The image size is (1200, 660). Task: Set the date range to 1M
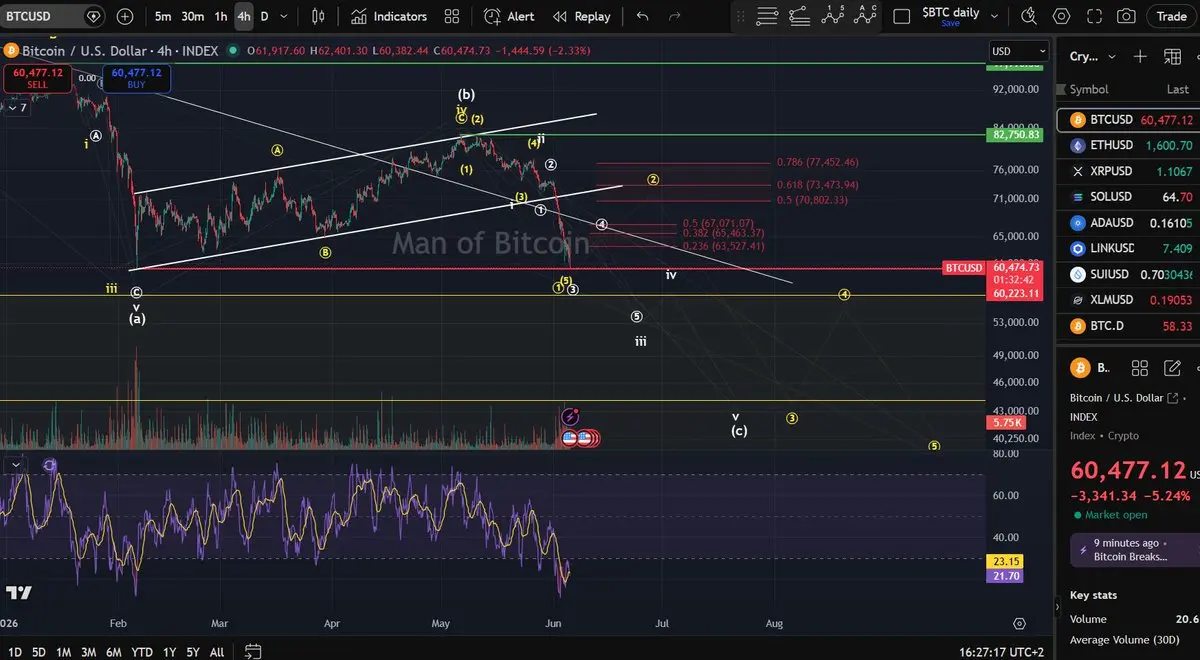[63, 652]
